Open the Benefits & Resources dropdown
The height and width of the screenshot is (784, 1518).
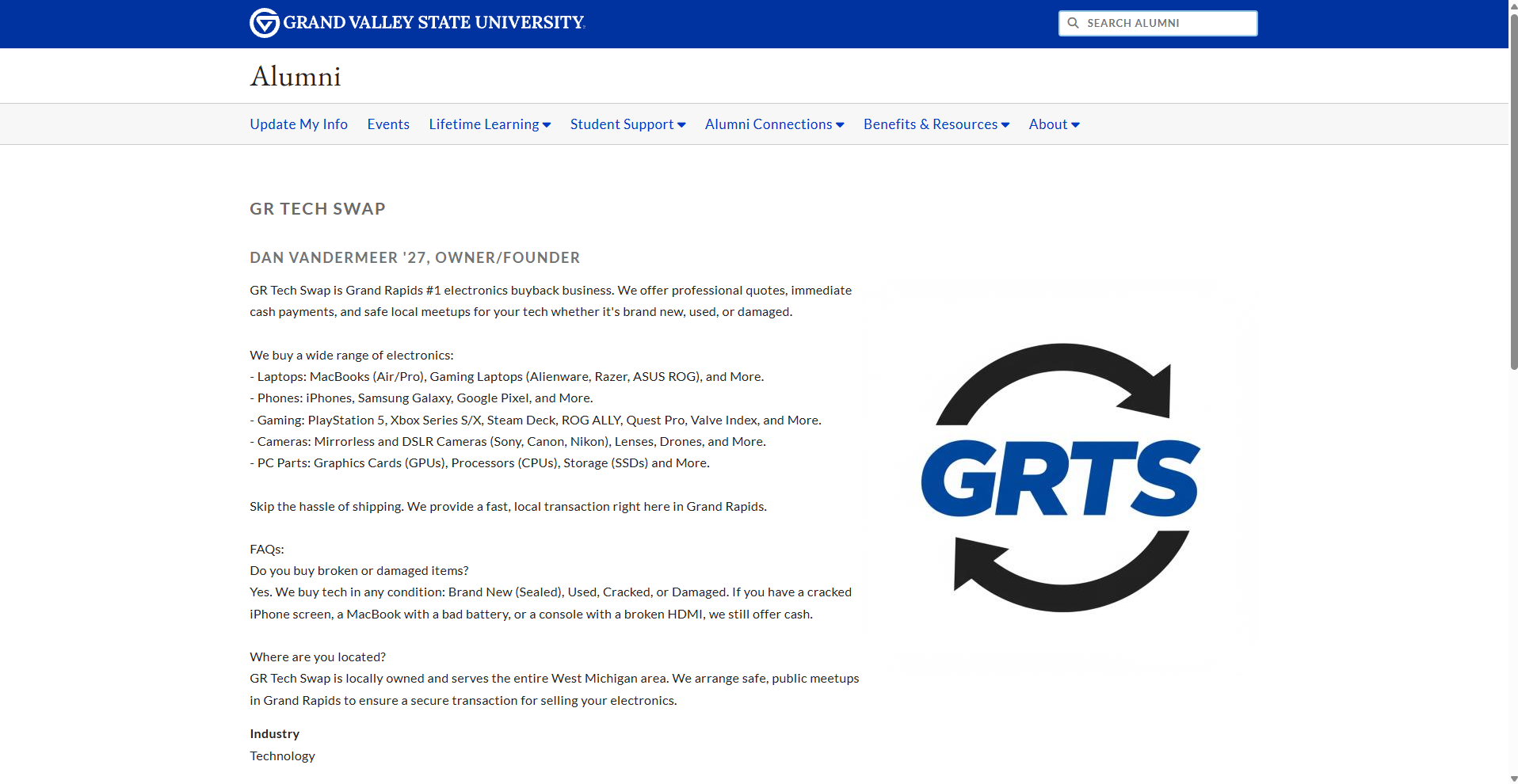930,124
